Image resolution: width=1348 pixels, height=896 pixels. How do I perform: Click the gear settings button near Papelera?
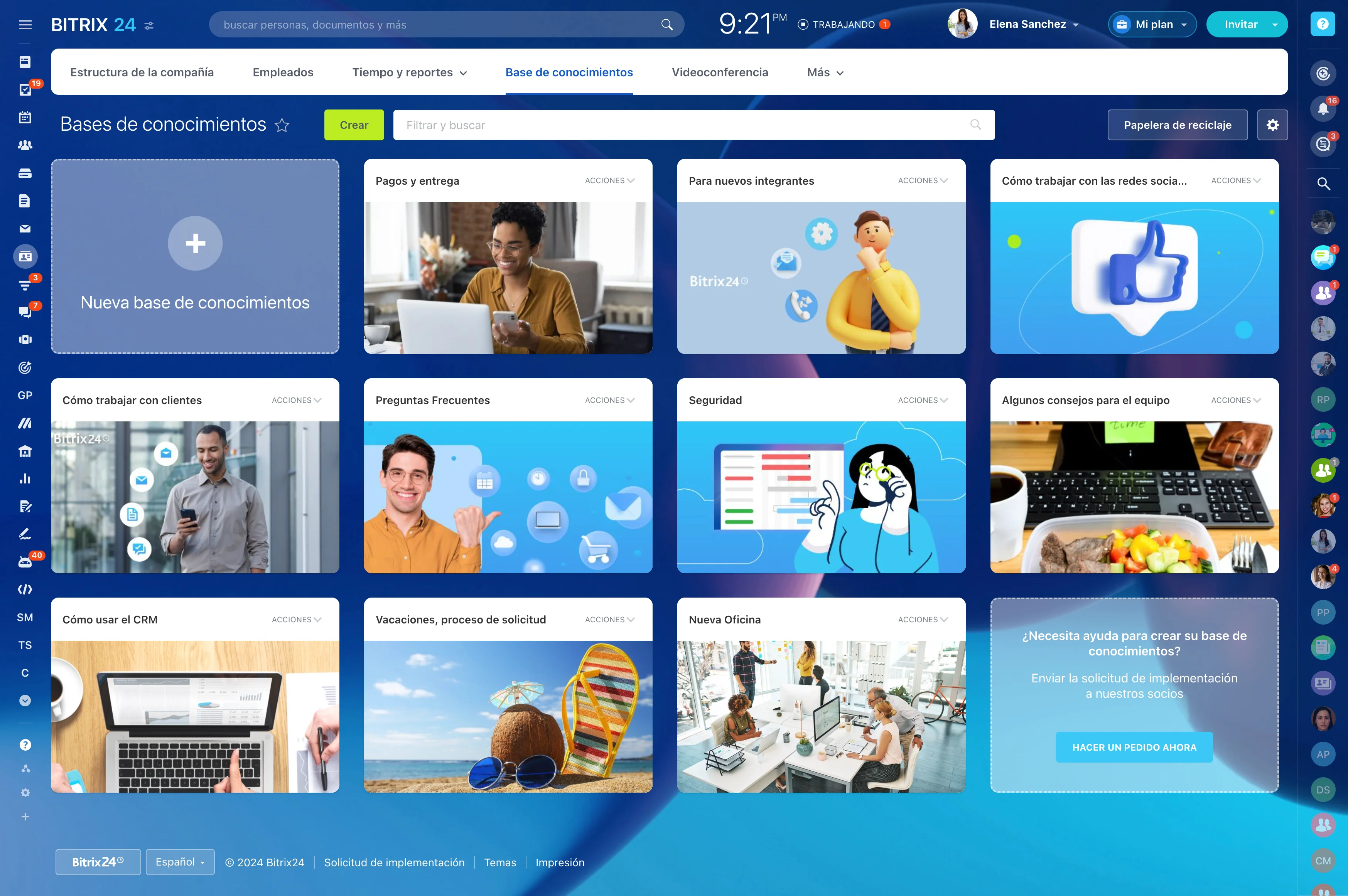pyautogui.click(x=1272, y=125)
